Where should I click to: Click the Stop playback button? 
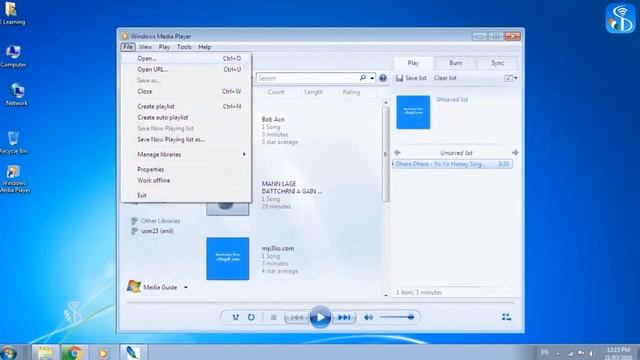[x=273, y=317]
